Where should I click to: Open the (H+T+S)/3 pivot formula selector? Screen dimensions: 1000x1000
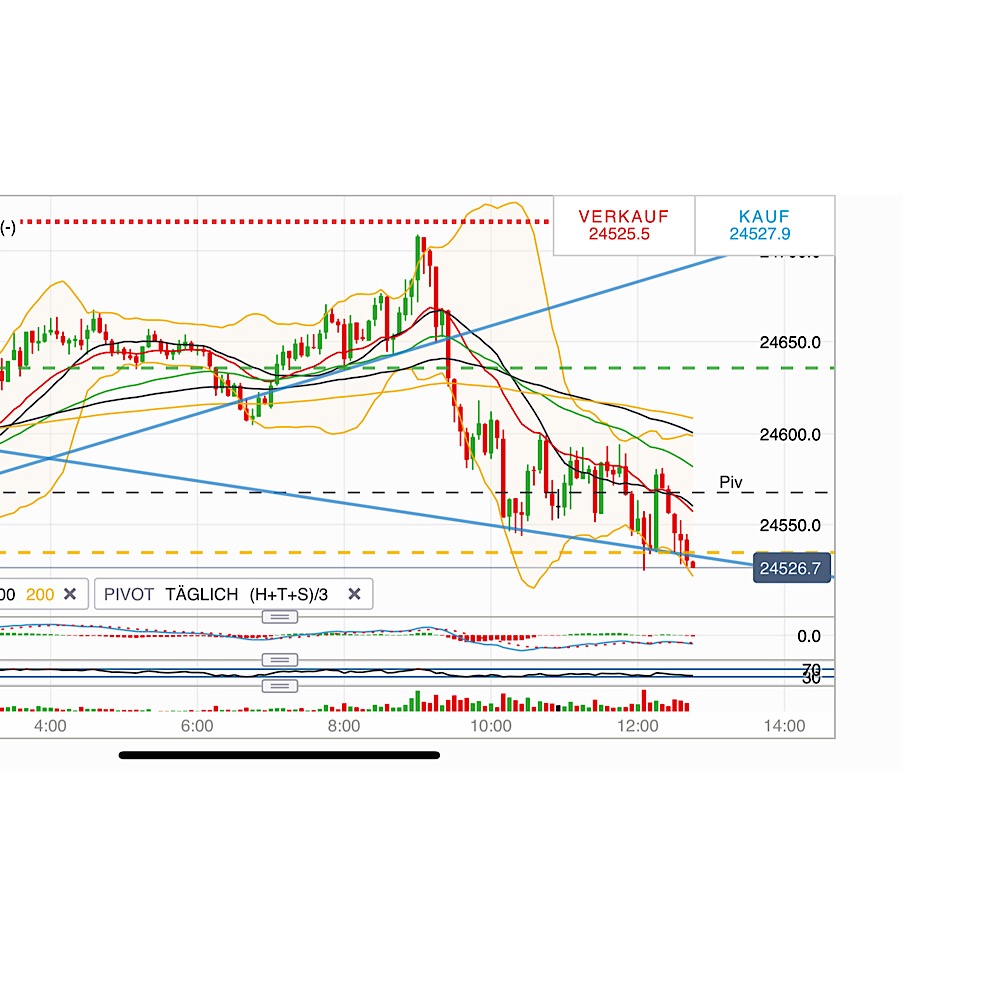[290, 594]
